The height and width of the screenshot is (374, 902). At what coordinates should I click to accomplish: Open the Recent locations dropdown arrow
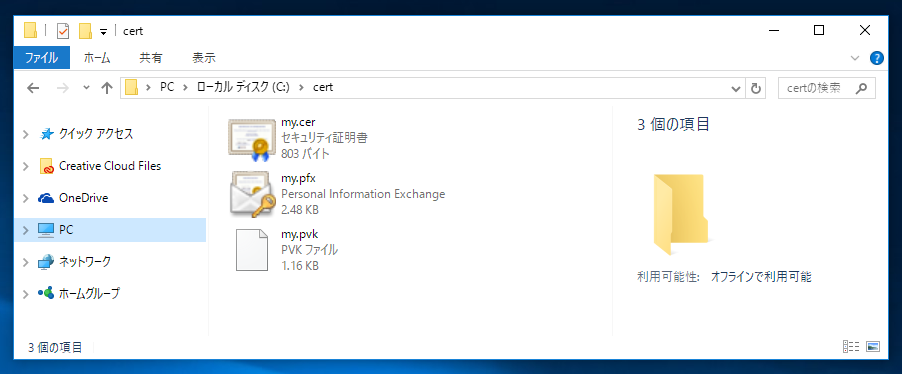[87, 88]
